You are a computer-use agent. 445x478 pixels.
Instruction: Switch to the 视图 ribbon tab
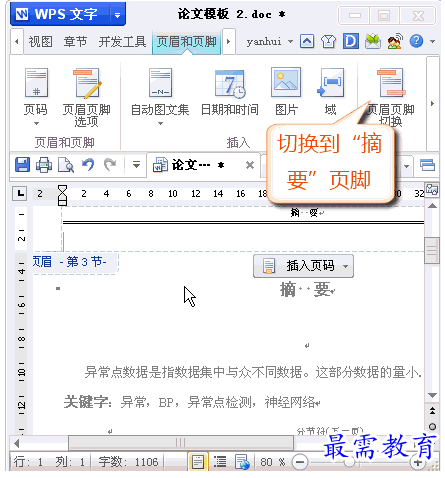(x=40, y=42)
